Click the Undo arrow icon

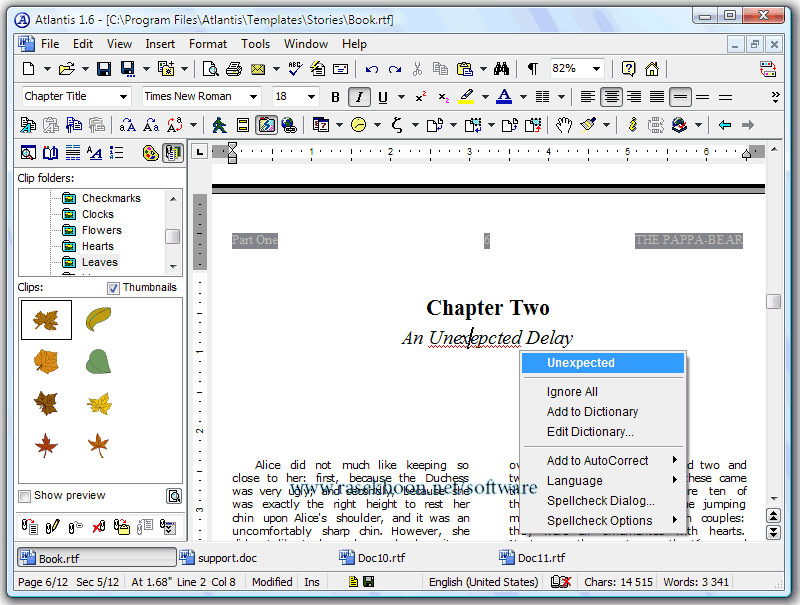pos(371,69)
